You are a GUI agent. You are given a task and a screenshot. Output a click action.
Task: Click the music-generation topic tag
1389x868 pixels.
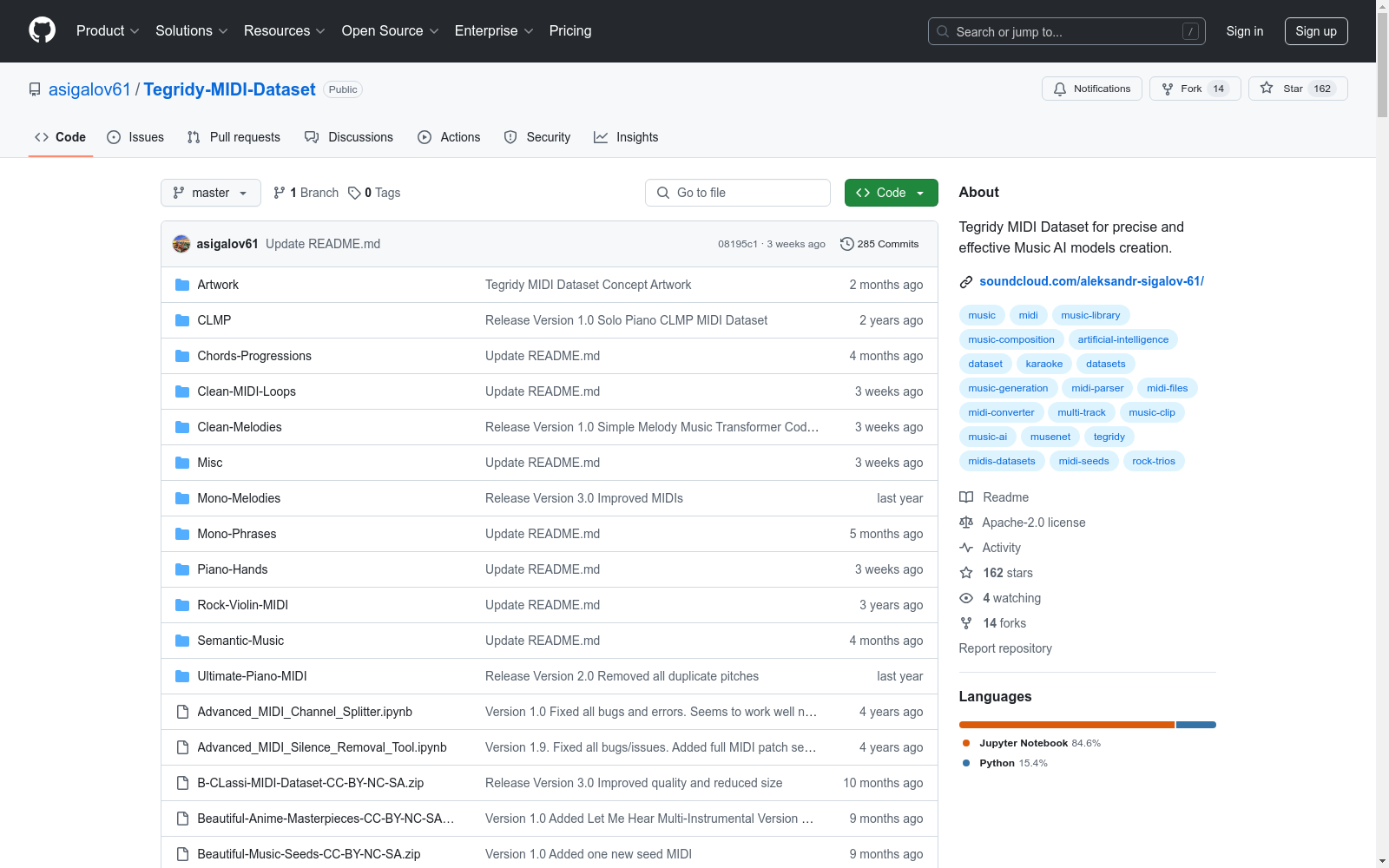pos(1008,388)
